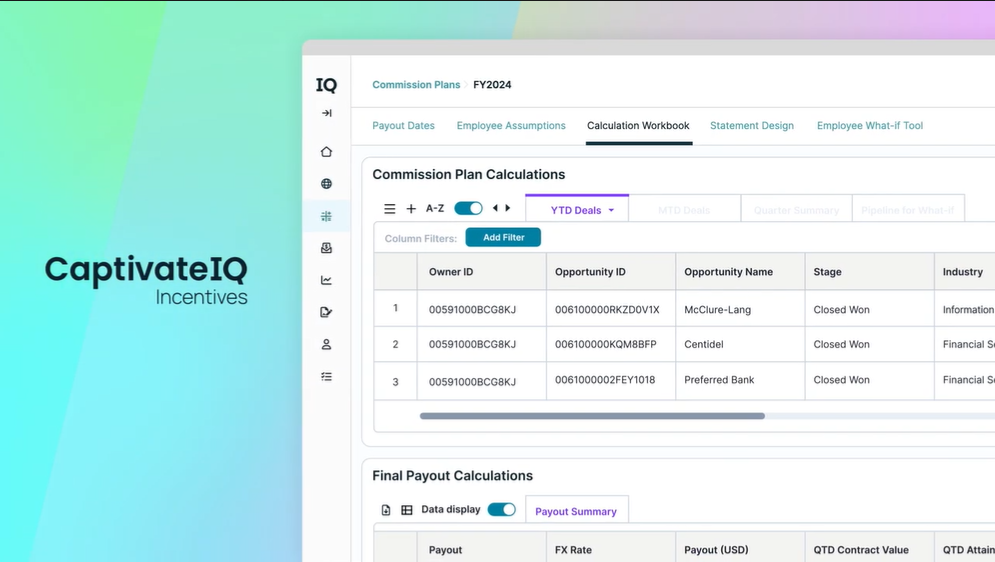Open the Employee What-if Tool tab
This screenshot has height=562, width=995.
pyautogui.click(x=870, y=126)
